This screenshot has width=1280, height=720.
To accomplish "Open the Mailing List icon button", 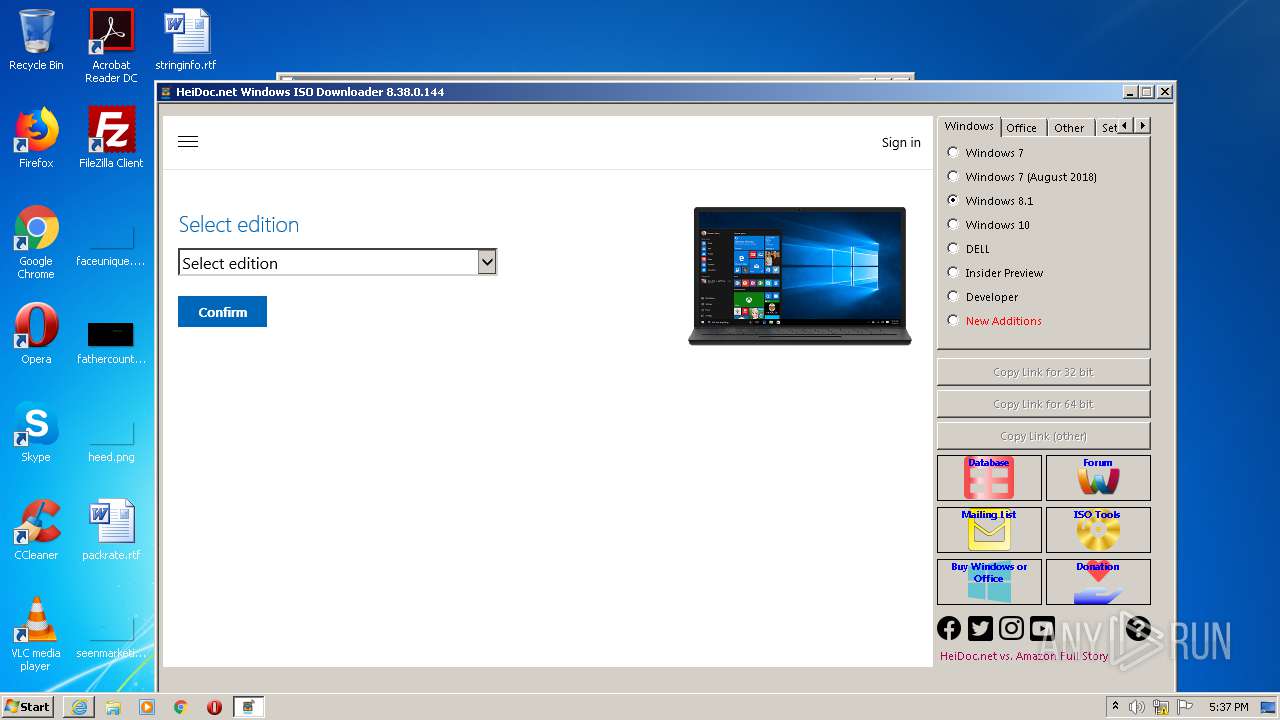I will pos(989,530).
